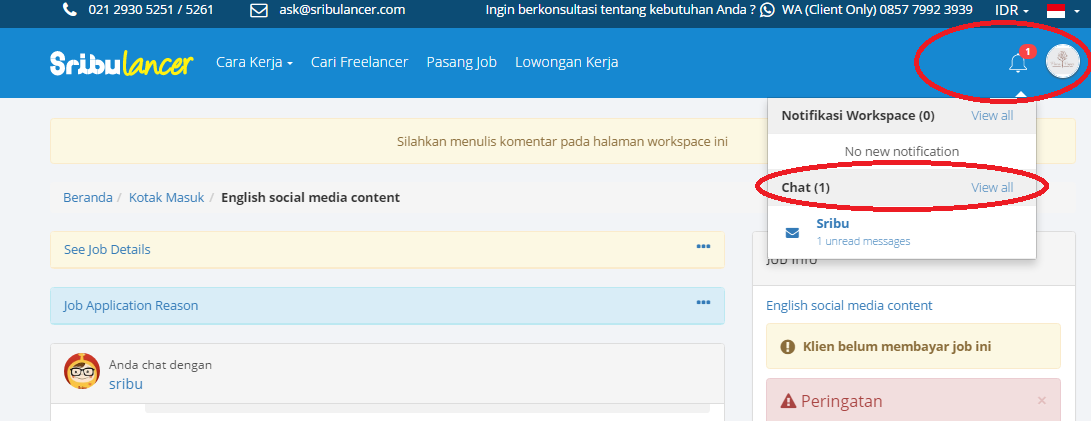The height and width of the screenshot is (421, 1091).
Task: Open the Job Application Reason link
Action: point(131,305)
